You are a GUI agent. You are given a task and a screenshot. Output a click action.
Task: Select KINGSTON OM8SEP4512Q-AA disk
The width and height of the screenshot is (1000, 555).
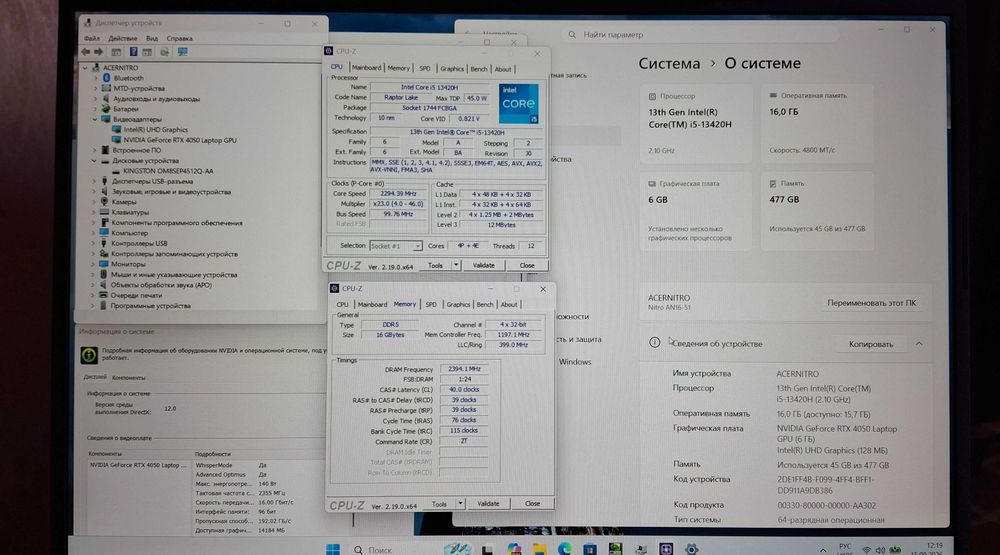click(x=168, y=171)
